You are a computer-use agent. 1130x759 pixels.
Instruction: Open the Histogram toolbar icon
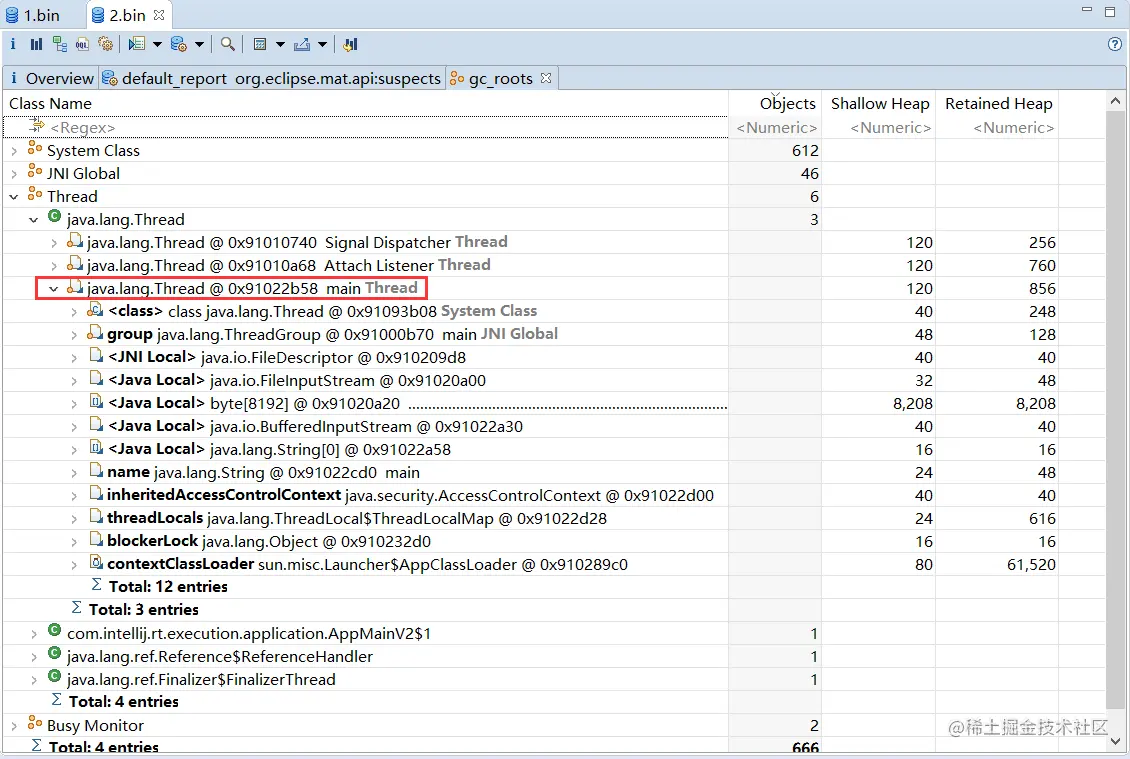click(36, 44)
